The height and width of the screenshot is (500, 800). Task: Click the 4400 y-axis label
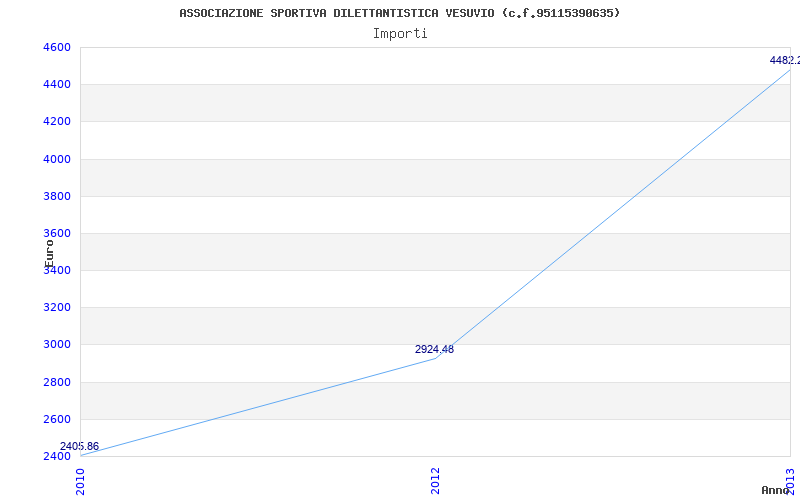57,85
